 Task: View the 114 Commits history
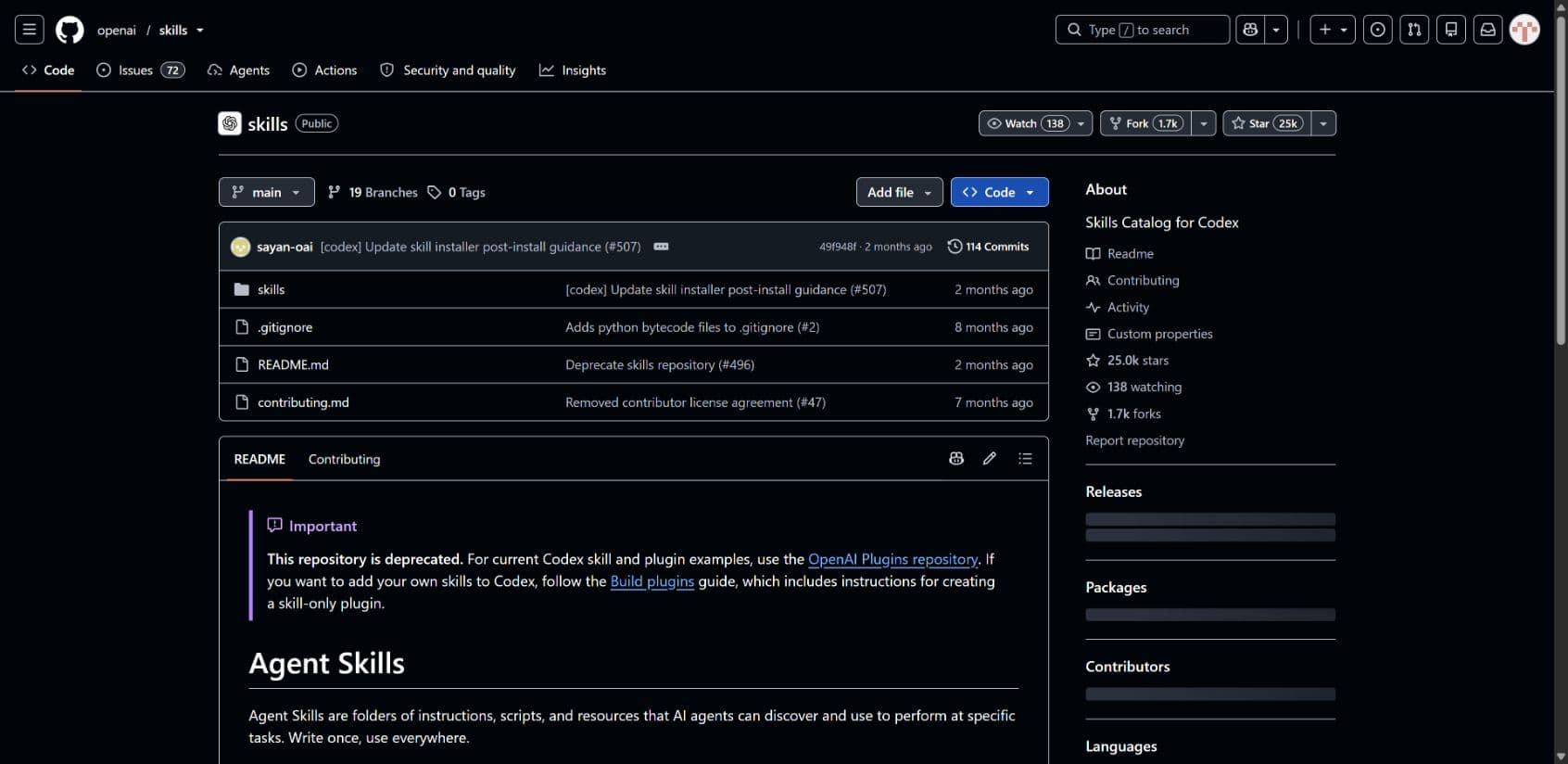[x=988, y=247]
